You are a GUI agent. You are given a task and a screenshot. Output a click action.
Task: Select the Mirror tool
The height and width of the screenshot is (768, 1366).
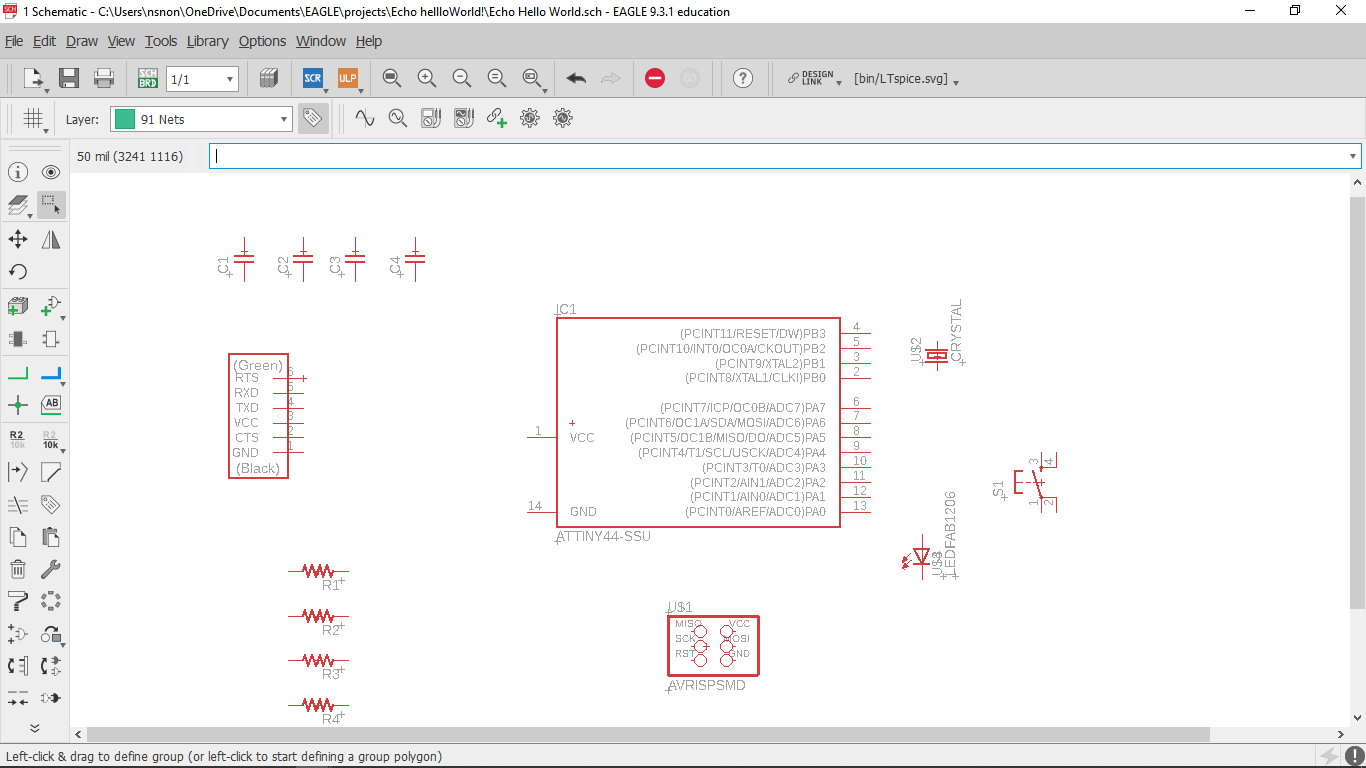pos(51,239)
